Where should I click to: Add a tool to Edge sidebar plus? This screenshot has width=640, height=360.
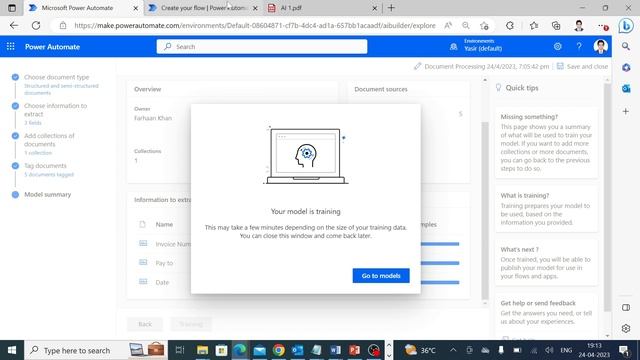point(626,111)
